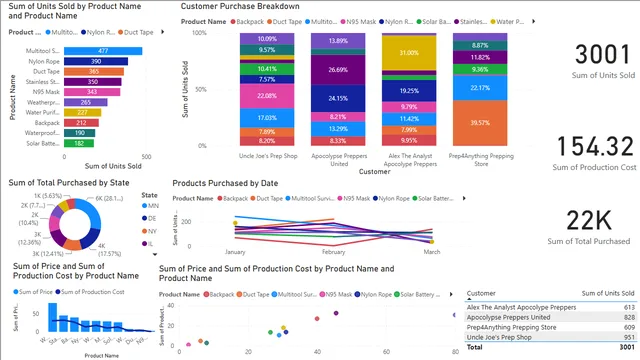Viewport: 640px width, 360px height.
Task: Click Stainles... in the Customer Purchase Breakdown legend
Action: point(470,22)
